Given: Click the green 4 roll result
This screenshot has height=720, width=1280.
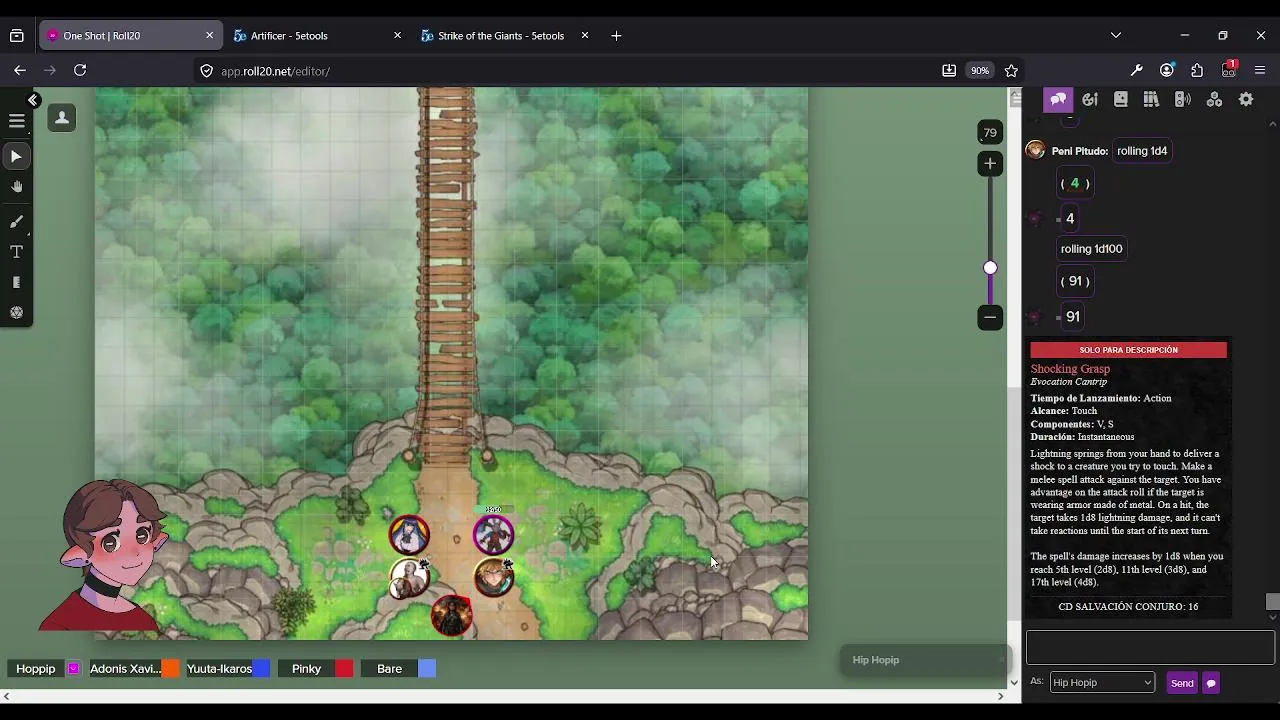Looking at the screenshot, I should pyautogui.click(x=1075, y=183).
